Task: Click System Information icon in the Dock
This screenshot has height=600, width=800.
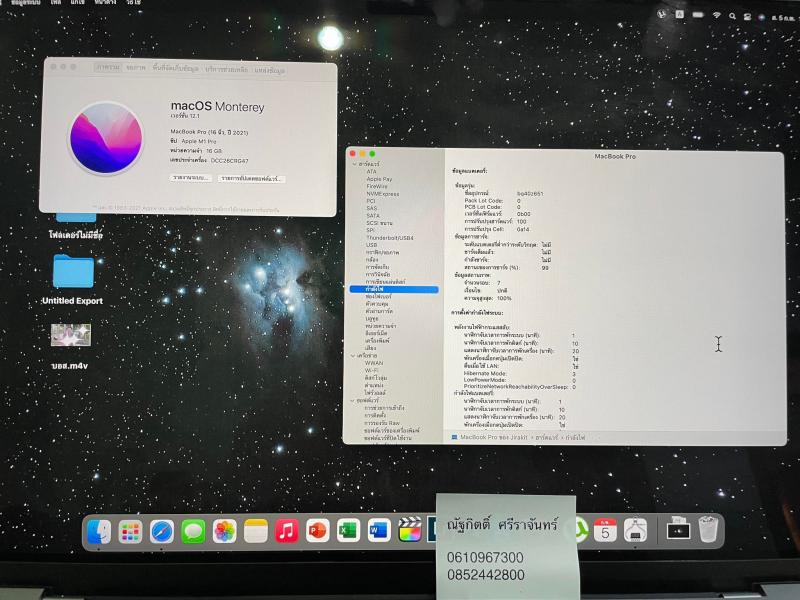Action: point(635,531)
